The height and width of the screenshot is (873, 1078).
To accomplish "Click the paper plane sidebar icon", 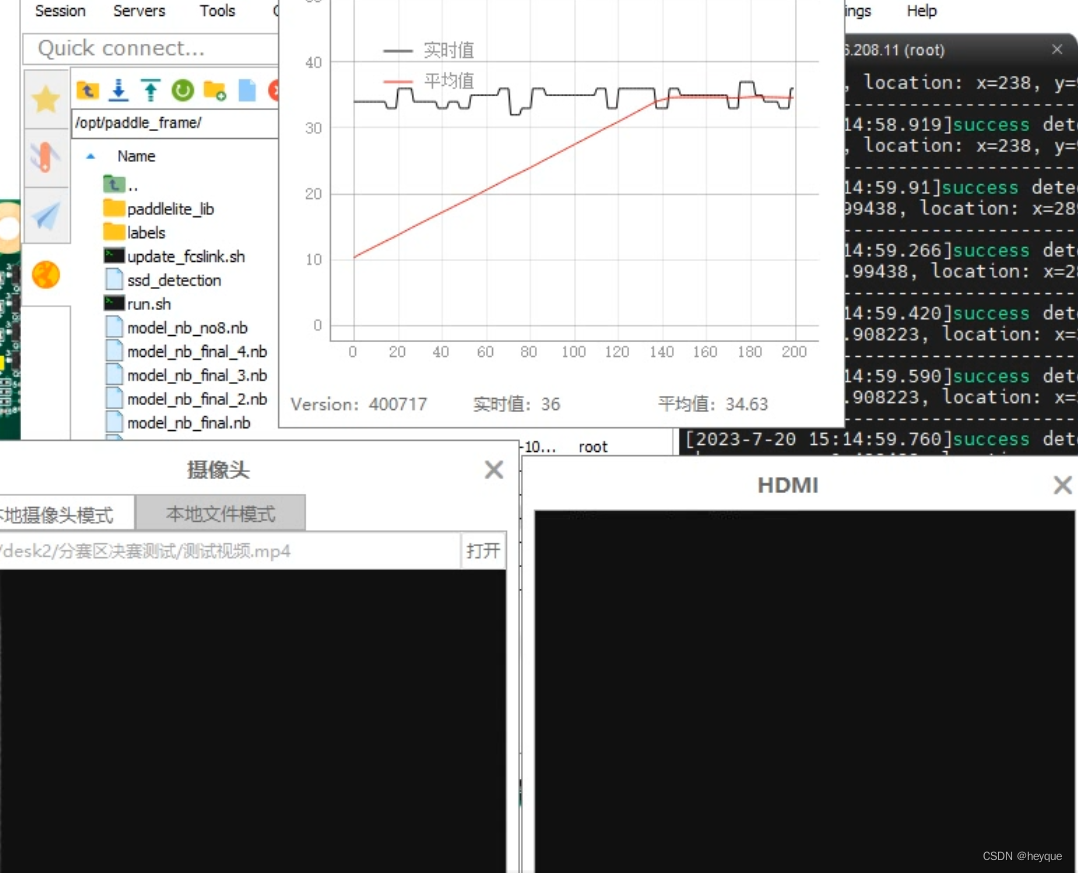I will [x=46, y=217].
